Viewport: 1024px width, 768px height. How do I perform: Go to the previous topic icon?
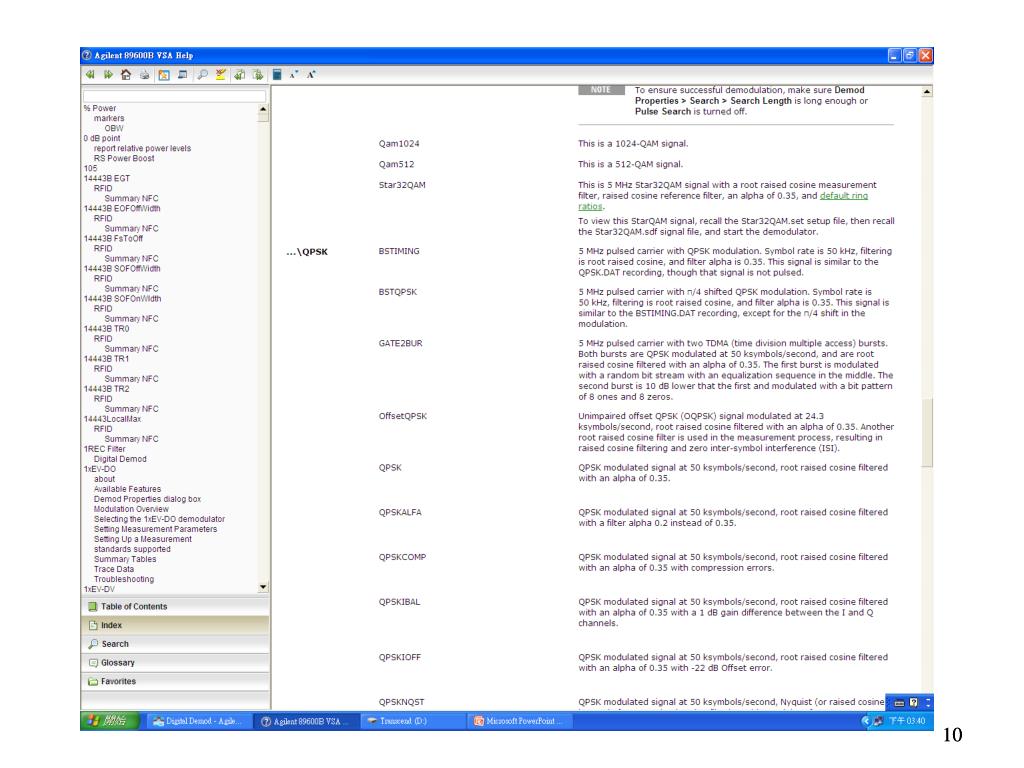click(x=240, y=75)
